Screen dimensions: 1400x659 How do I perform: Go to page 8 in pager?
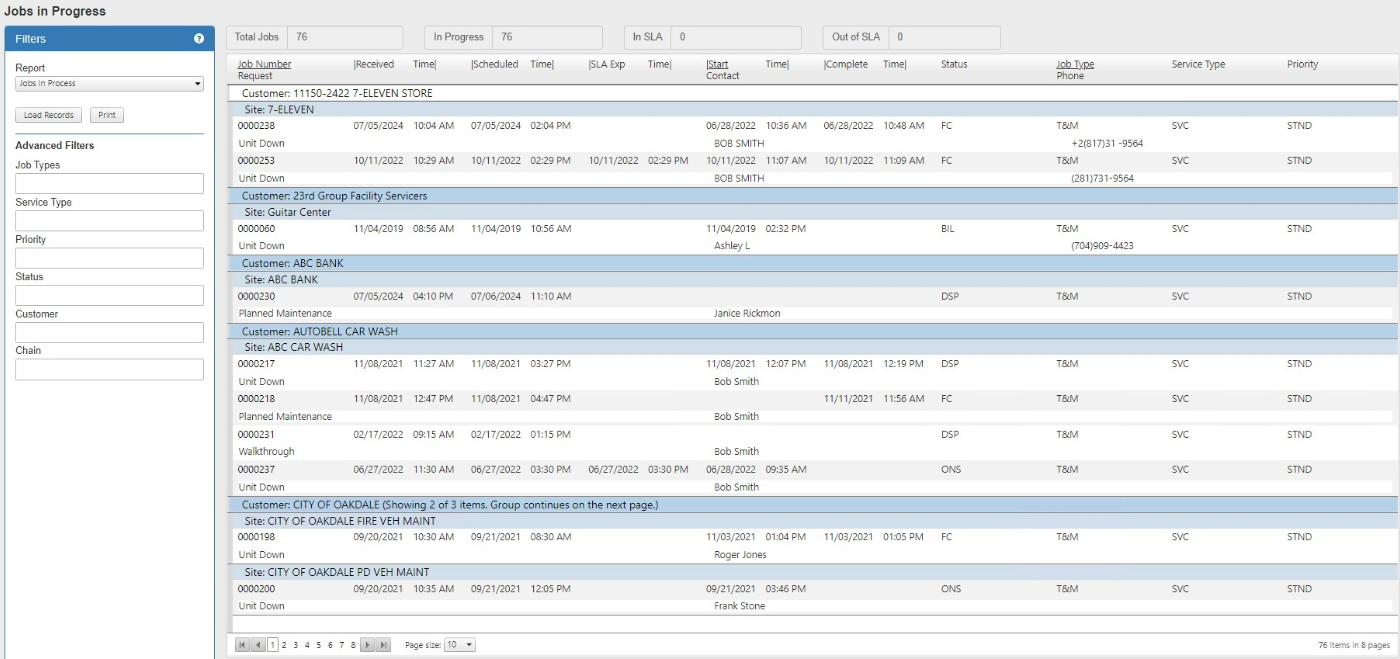[x=353, y=645]
